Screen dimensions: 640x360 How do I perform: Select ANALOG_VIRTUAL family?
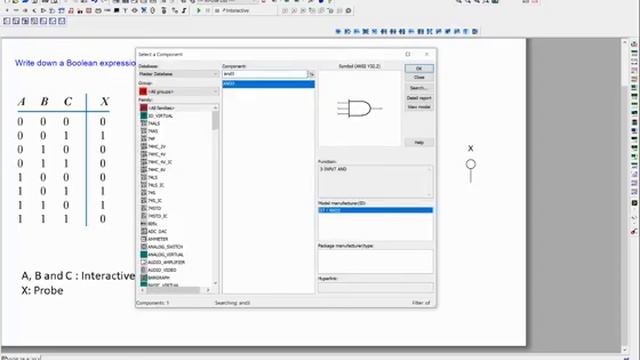click(165, 255)
